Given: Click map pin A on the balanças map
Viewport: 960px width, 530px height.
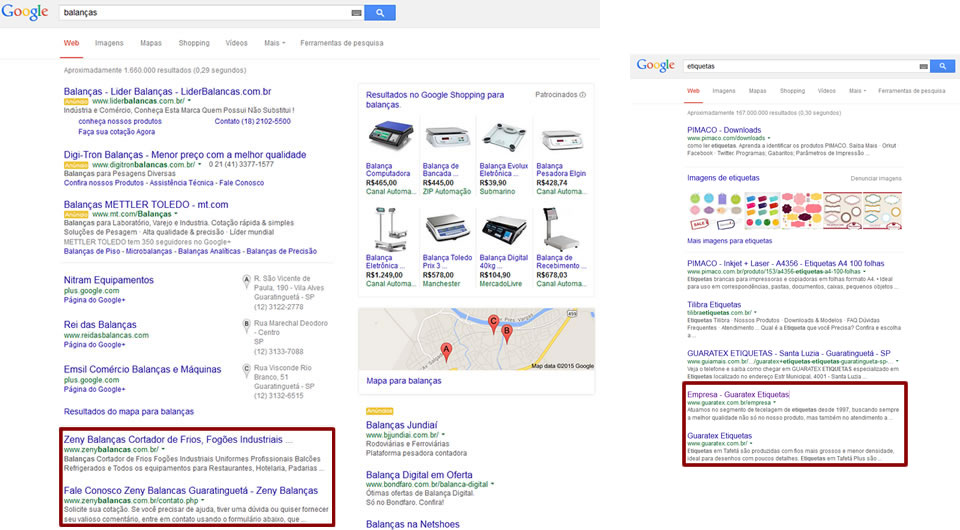Looking at the screenshot, I should click(x=446, y=352).
